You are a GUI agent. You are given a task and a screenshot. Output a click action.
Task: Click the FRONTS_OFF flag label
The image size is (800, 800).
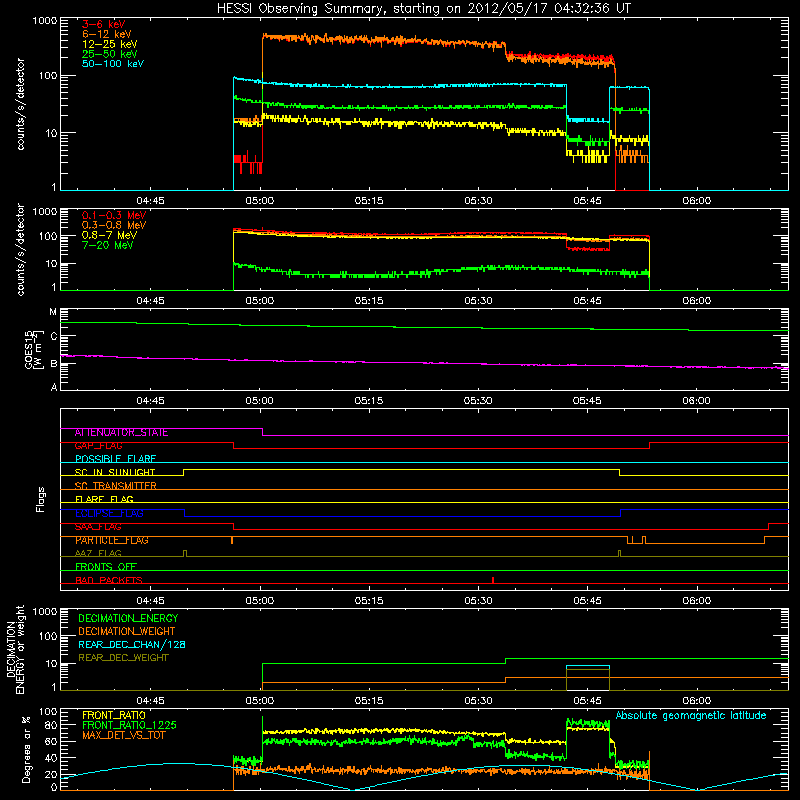pos(106,567)
